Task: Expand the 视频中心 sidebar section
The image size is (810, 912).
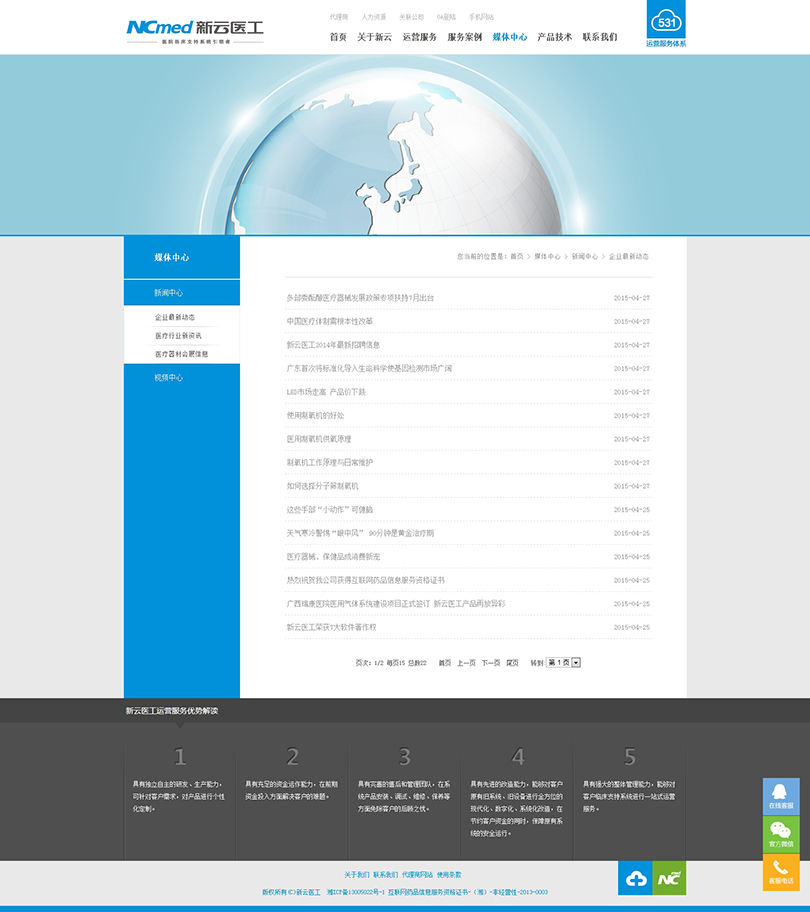Action: 169,378
